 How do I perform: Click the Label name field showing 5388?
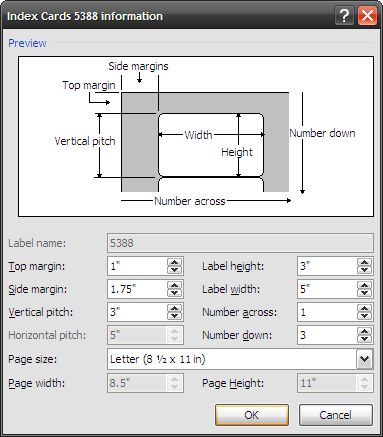(x=240, y=243)
